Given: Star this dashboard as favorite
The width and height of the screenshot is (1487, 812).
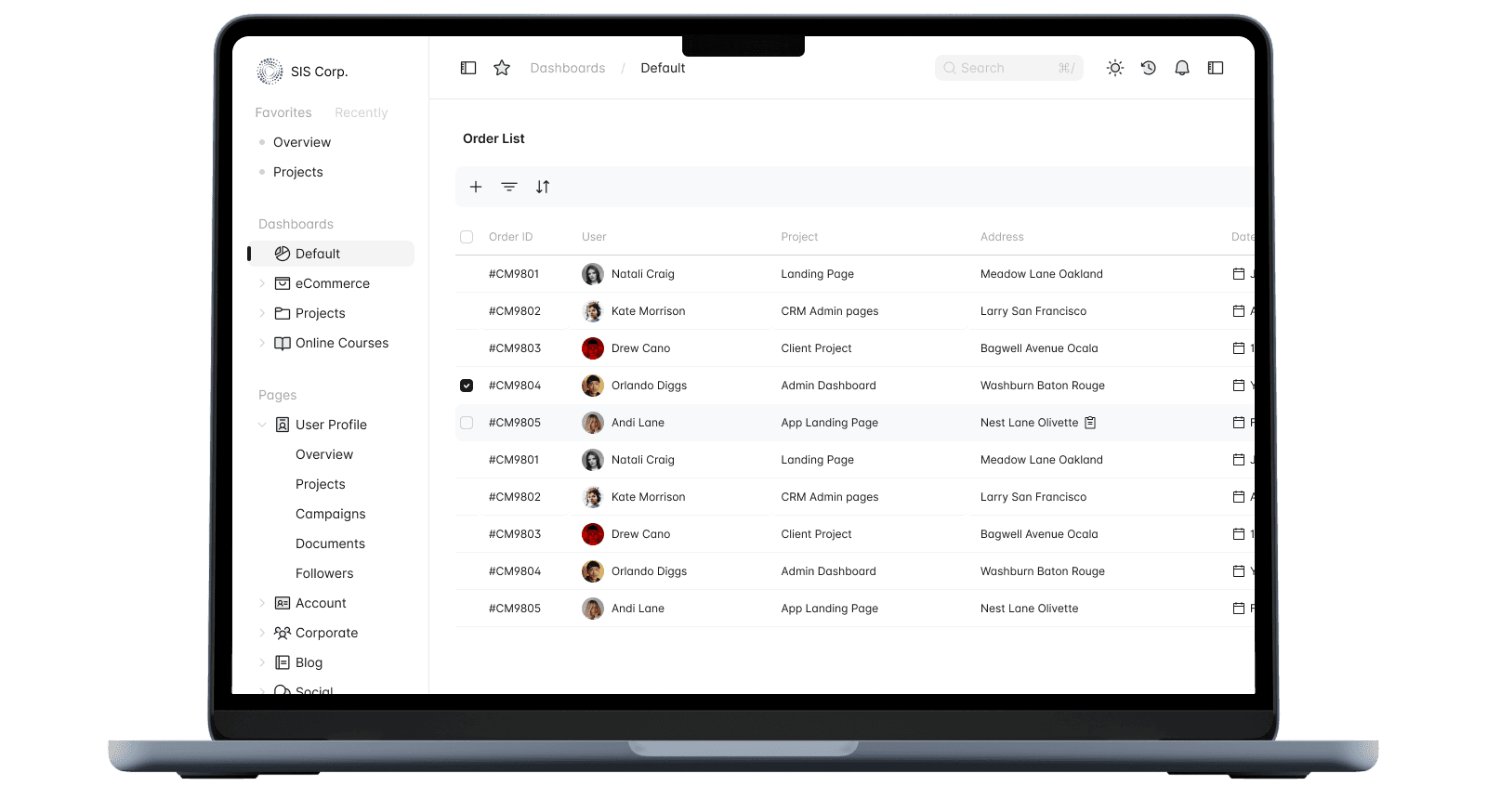Looking at the screenshot, I should pos(502,68).
